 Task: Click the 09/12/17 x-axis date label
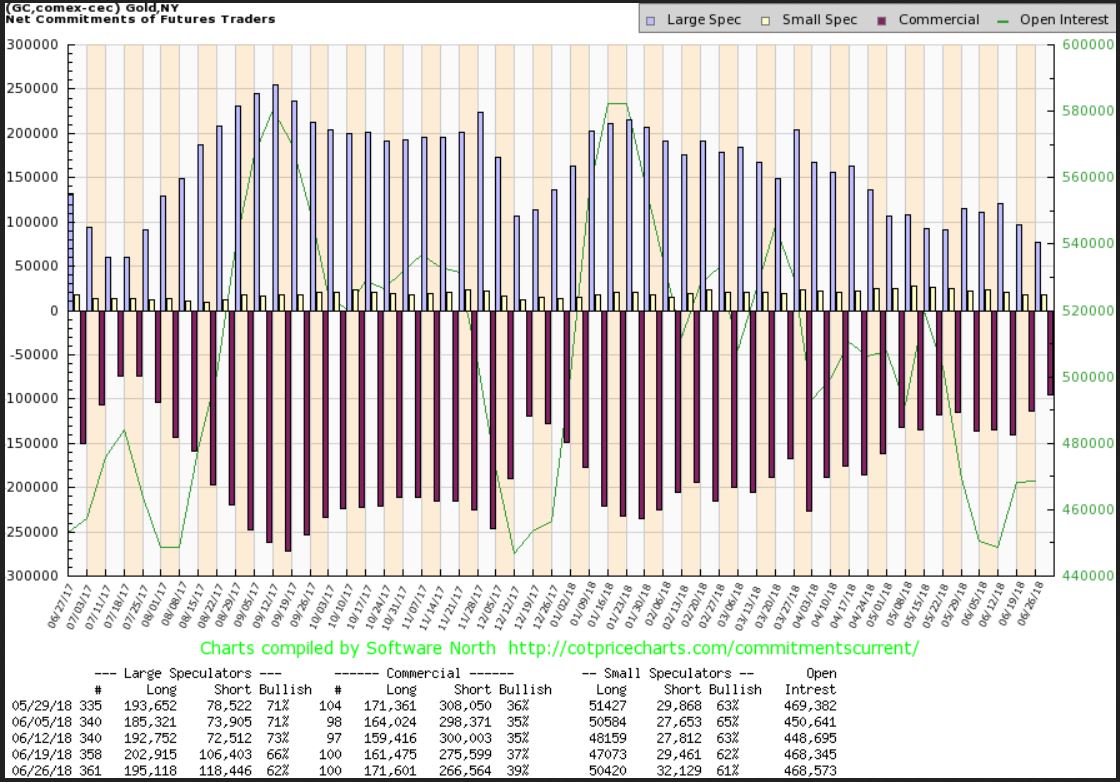click(265, 606)
